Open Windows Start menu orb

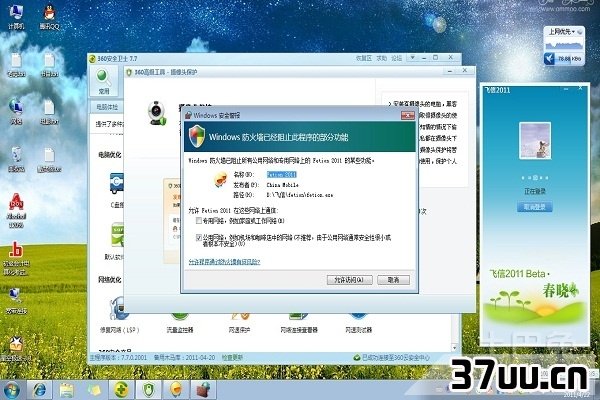(11, 390)
